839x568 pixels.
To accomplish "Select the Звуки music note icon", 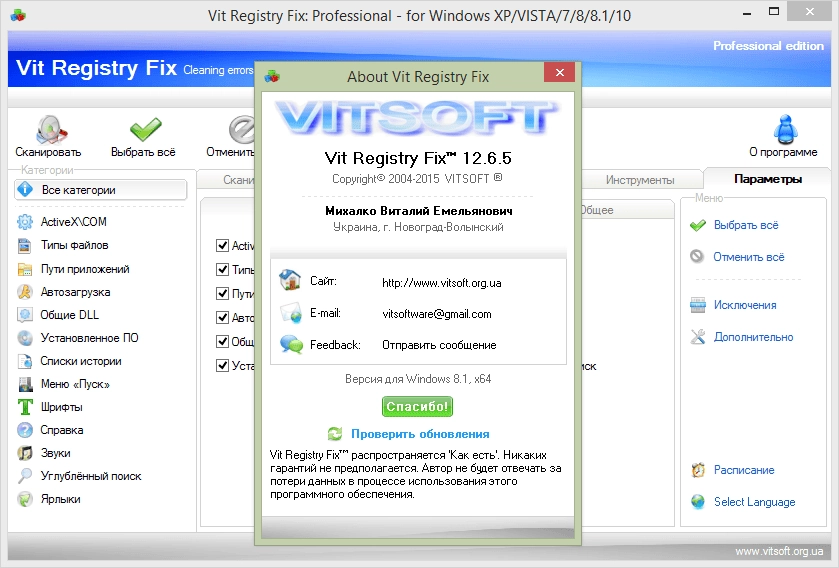I will [x=25, y=453].
